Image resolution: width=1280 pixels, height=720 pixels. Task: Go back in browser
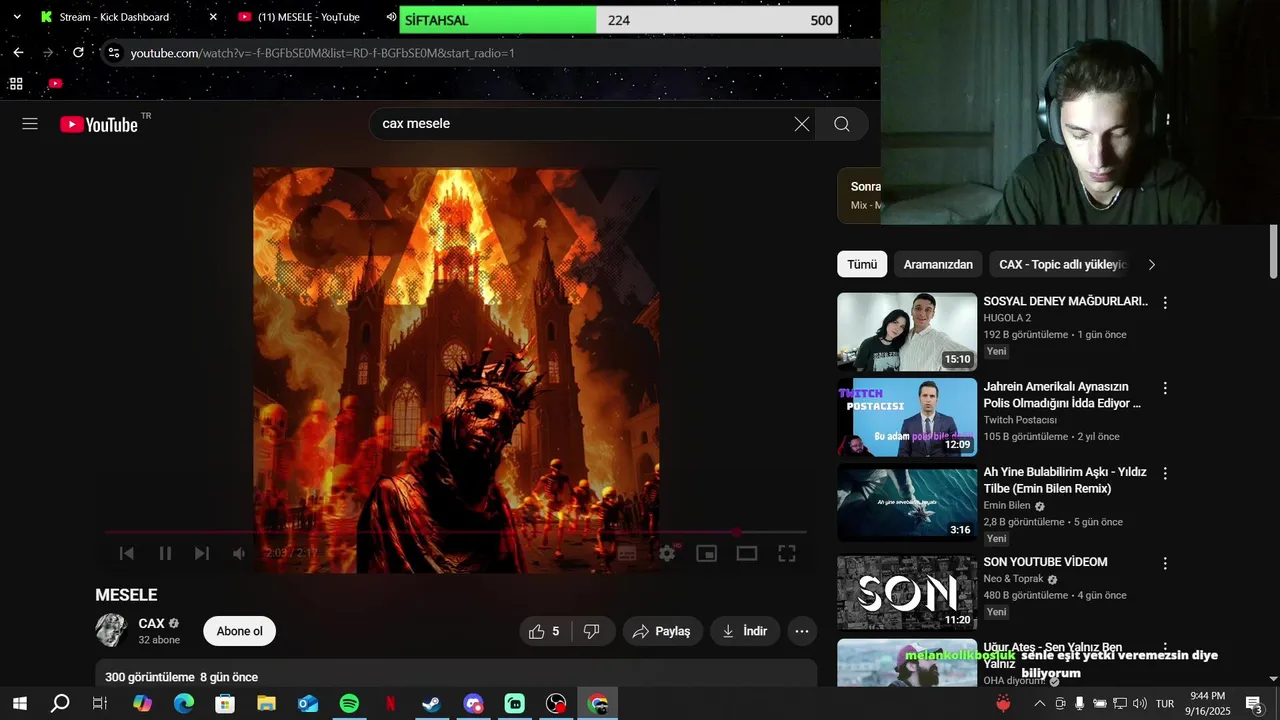[x=18, y=52]
